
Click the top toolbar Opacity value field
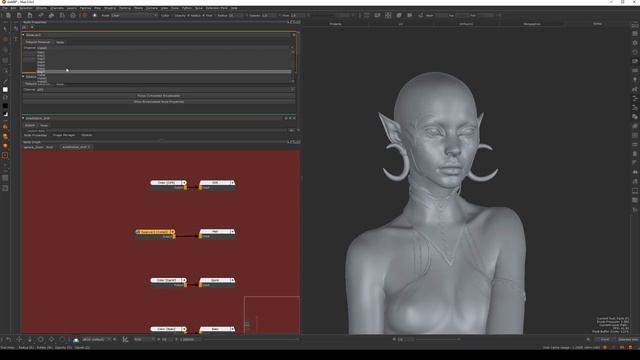click(269, 16)
